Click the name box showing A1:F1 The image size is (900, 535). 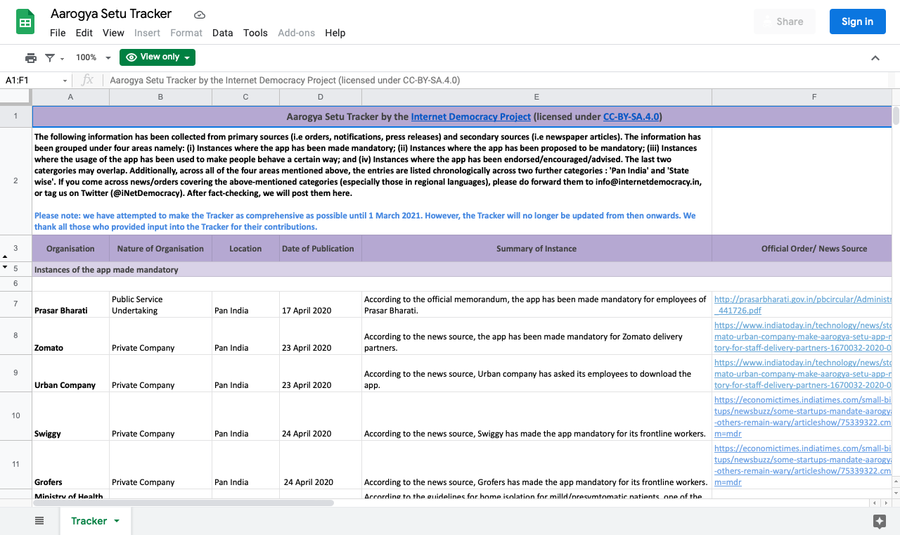pos(32,80)
